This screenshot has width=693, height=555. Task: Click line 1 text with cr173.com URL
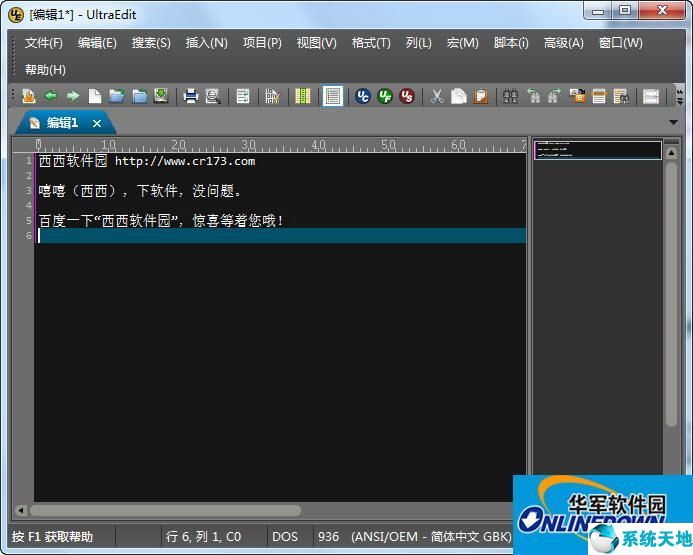[147, 161]
